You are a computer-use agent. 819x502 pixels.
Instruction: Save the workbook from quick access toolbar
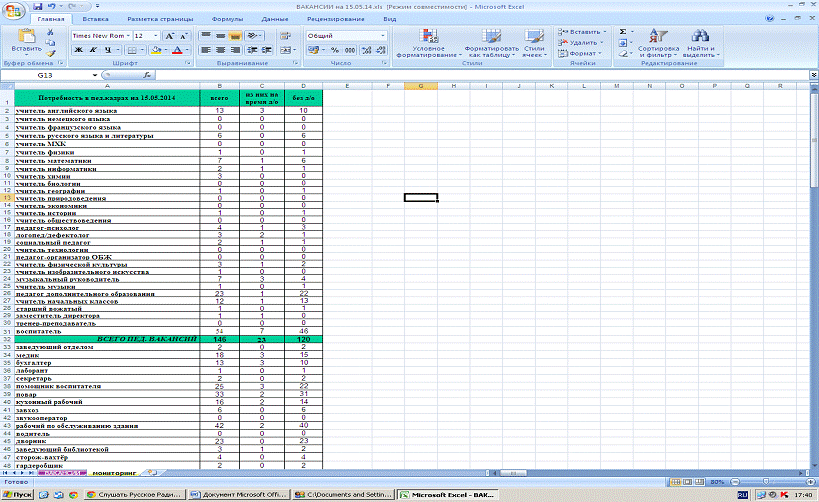[38, 5]
